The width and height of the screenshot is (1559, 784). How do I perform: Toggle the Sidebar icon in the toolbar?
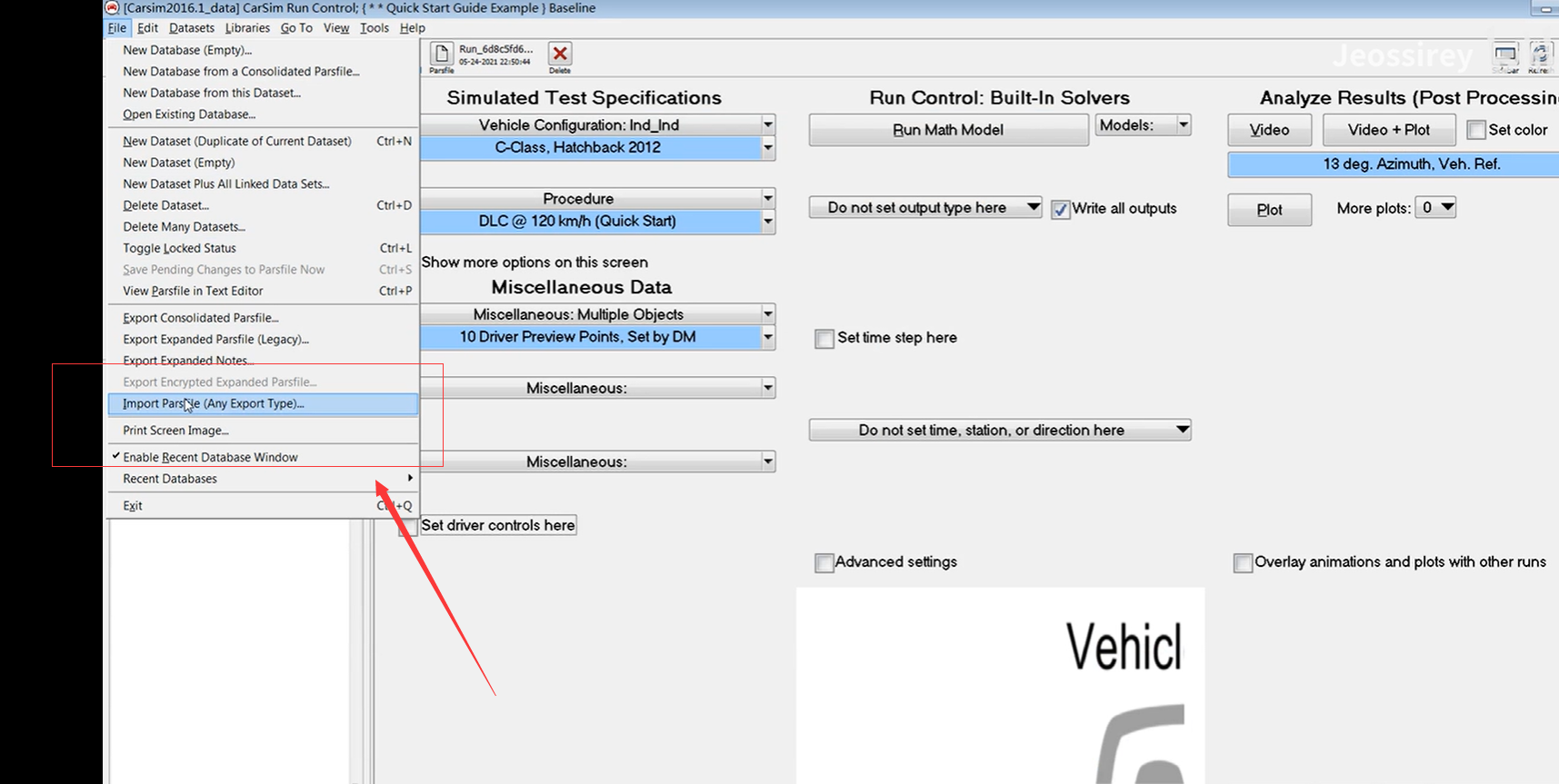(1505, 55)
